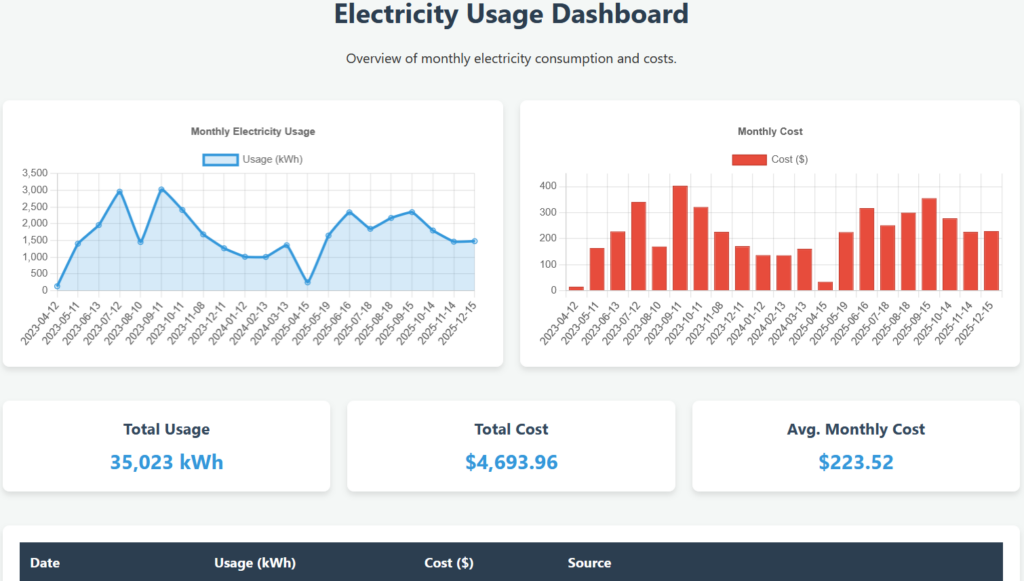Click the 2025-04-15 low point on usage line
The image size is (1024, 581).
[x=307, y=283]
